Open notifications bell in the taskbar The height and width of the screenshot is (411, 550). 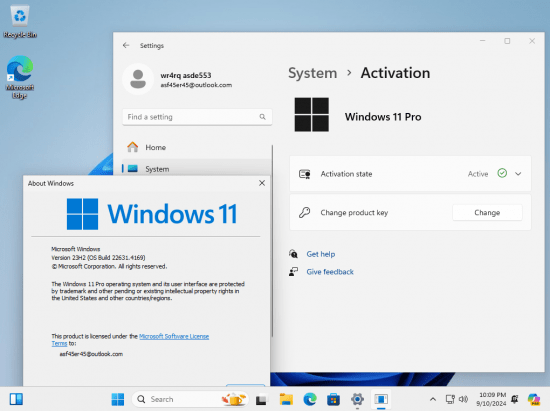pos(515,399)
